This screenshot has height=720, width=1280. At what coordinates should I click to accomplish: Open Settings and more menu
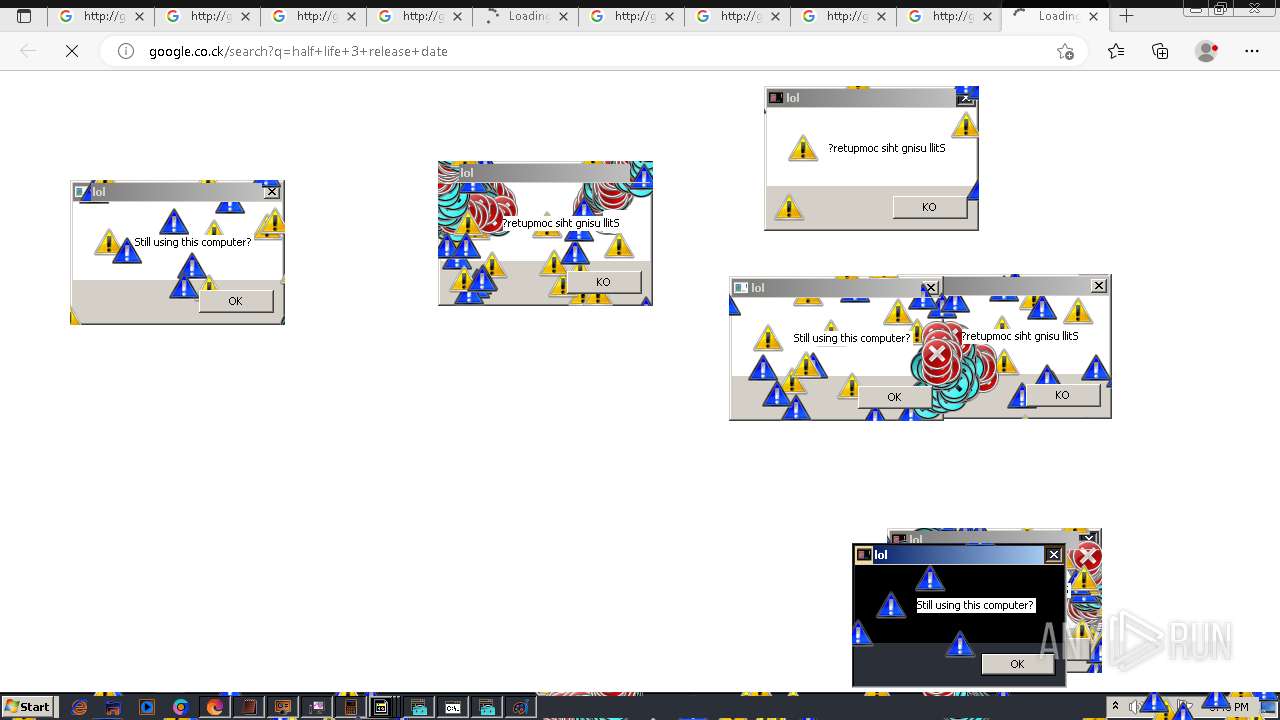(x=1252, y=51)
